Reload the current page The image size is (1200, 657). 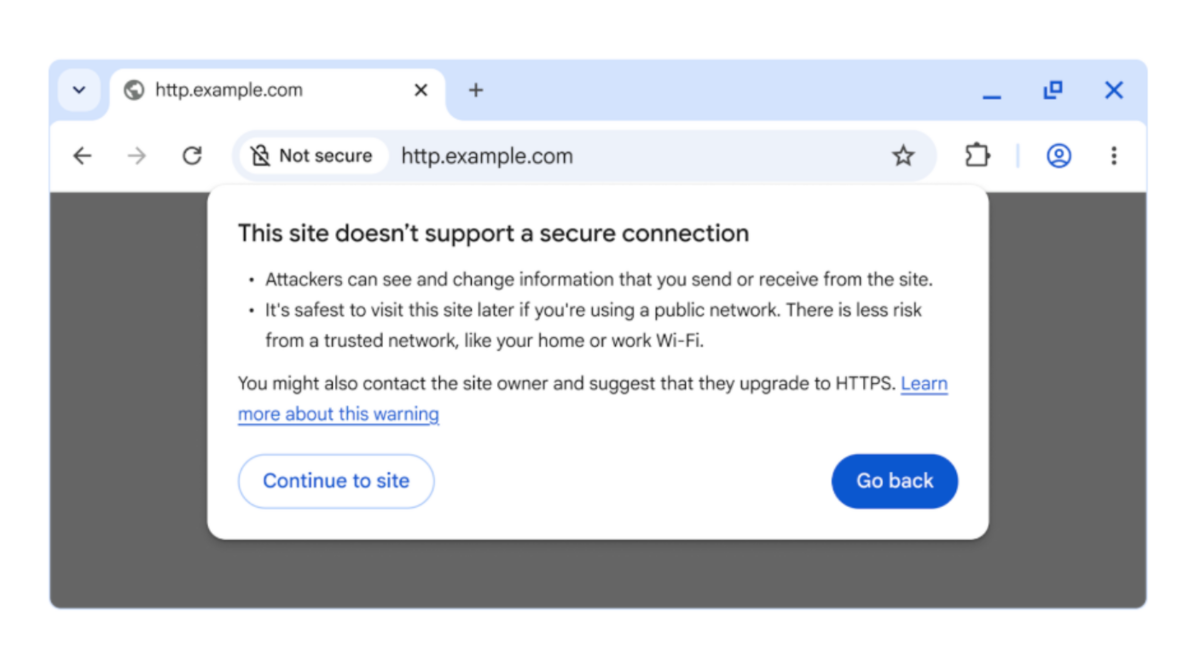[191, 156]
